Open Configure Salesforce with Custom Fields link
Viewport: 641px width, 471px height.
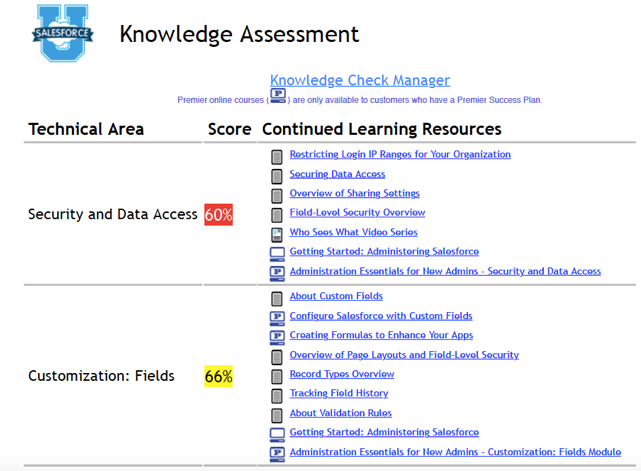coord(381,316)
